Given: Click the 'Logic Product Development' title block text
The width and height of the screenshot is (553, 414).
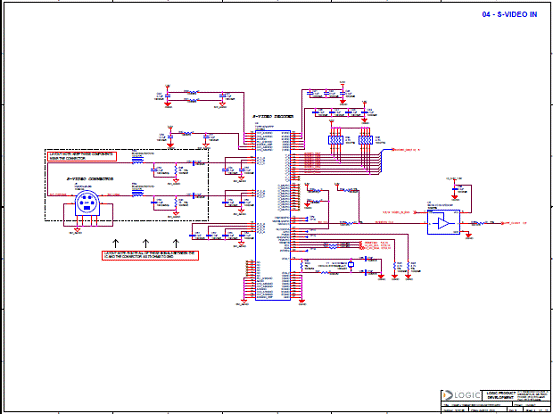Looking at the screenshot, I should [500, 395].
